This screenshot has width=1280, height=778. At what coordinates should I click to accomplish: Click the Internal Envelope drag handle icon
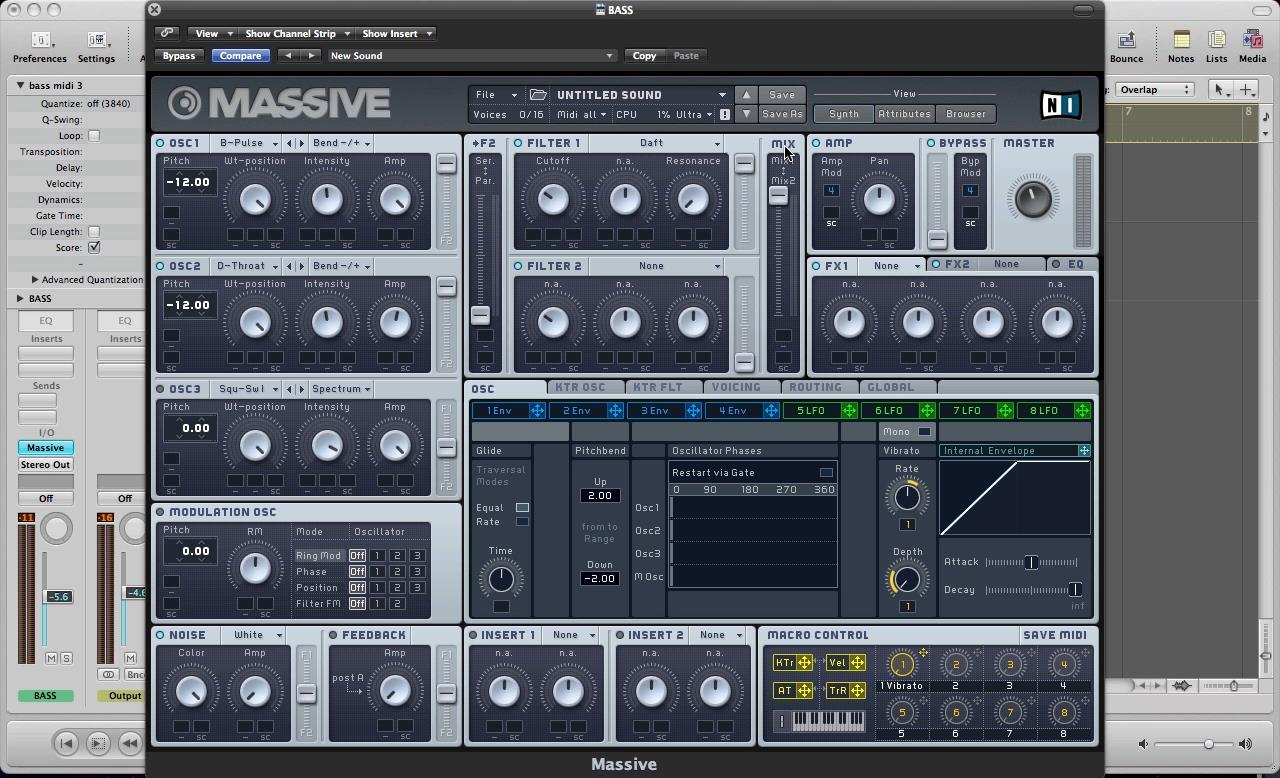click(x=1084, y=451)
